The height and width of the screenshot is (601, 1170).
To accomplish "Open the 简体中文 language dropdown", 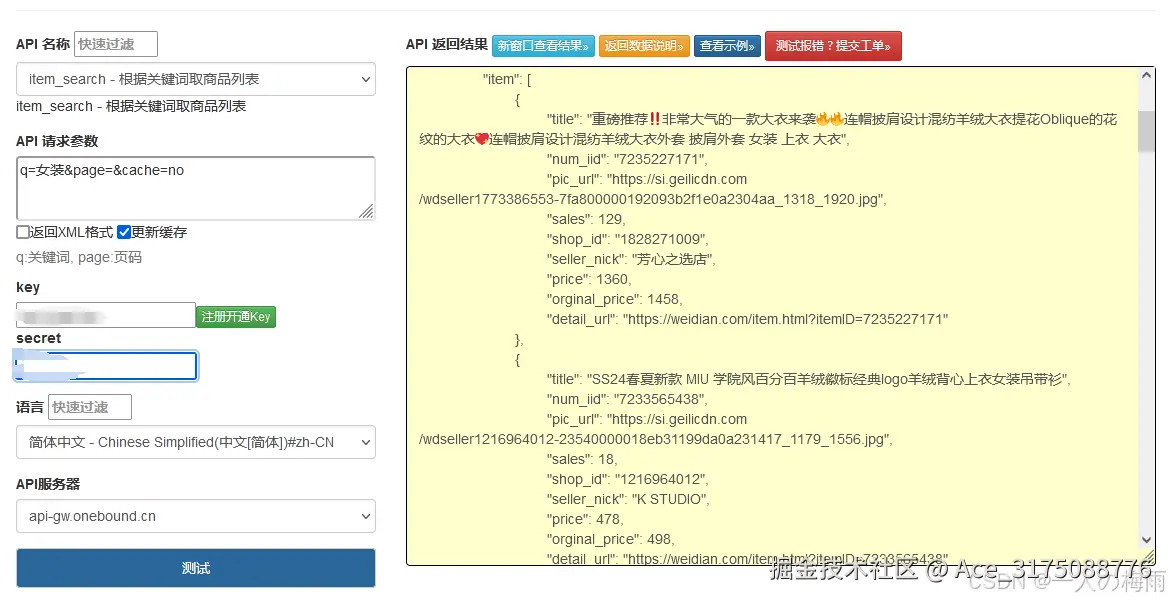I will (x=195, y=442).
